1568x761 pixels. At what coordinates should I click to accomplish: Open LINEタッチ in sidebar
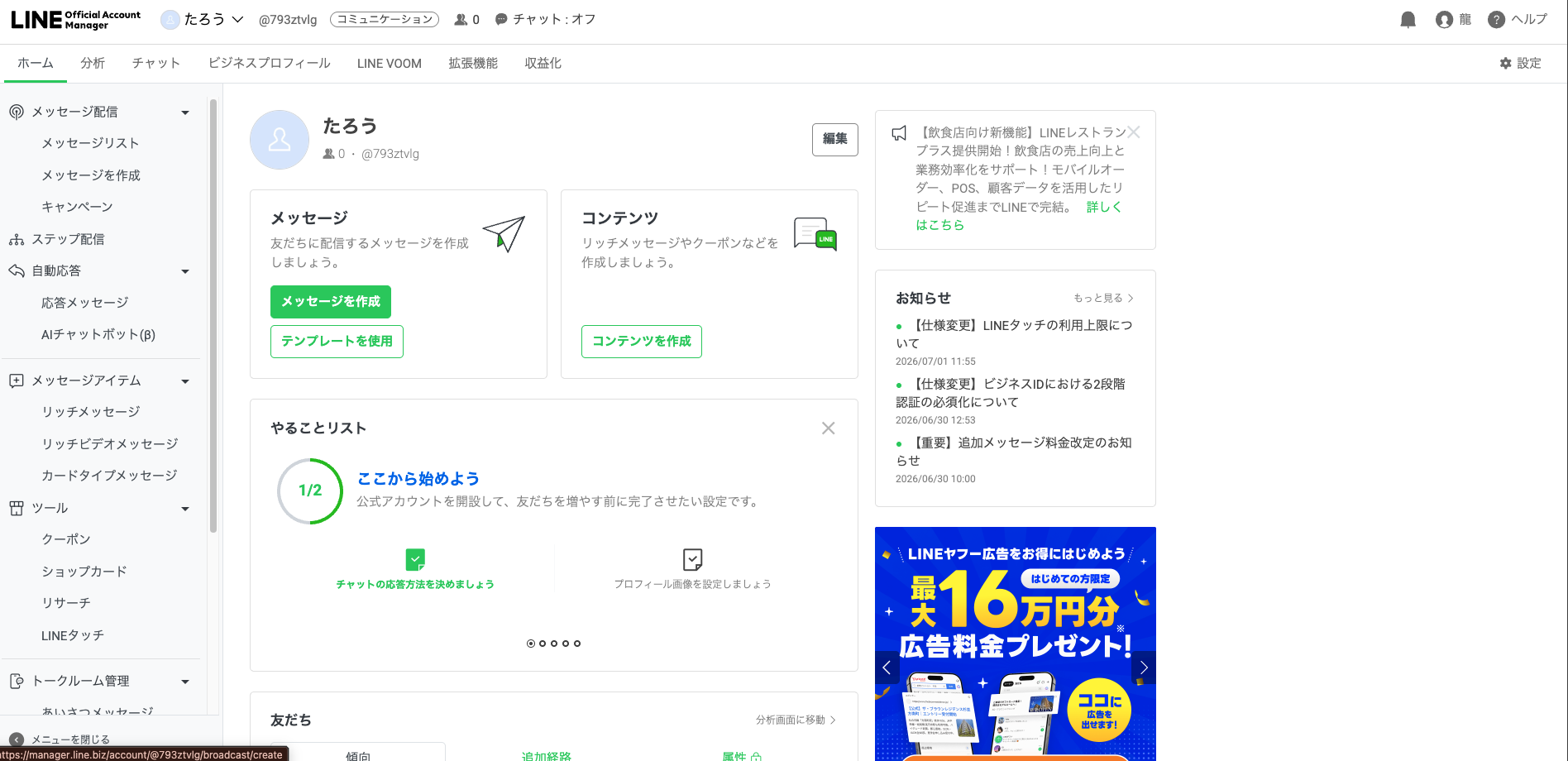tap(73, 636)
